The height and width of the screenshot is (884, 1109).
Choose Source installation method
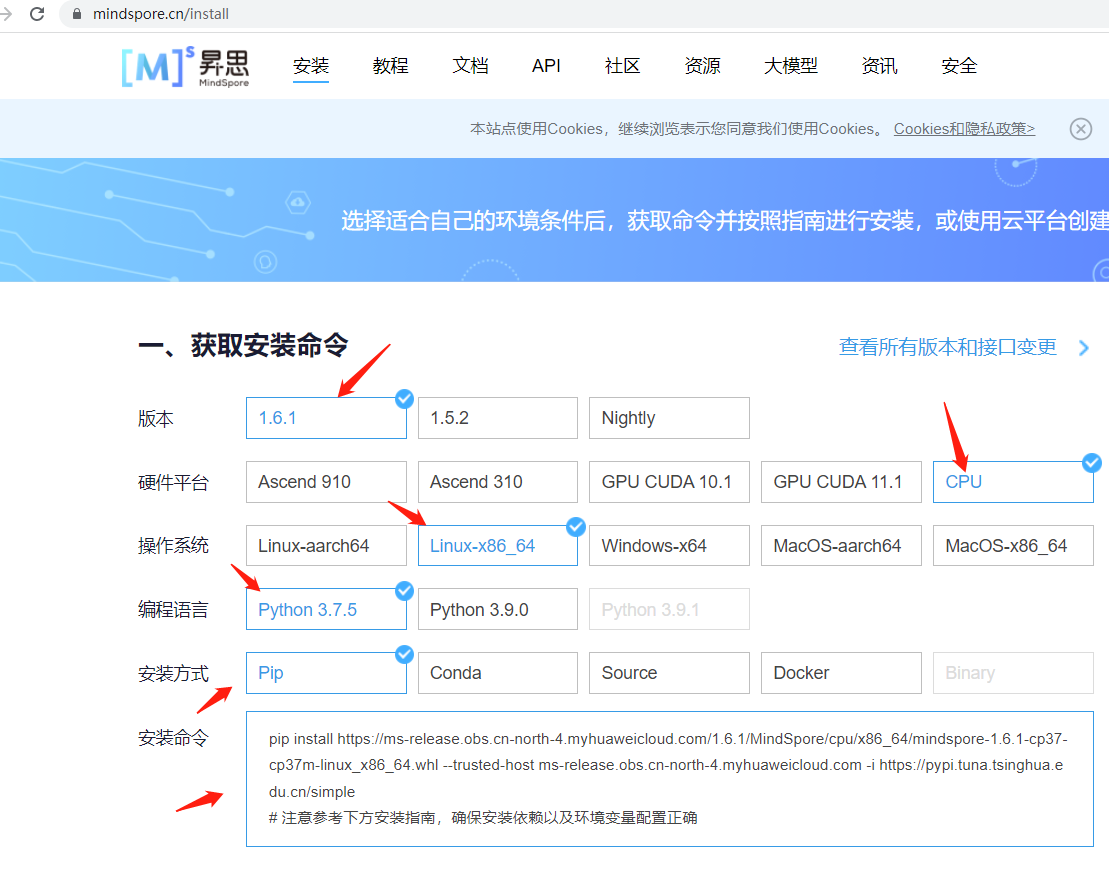(669, 673)
